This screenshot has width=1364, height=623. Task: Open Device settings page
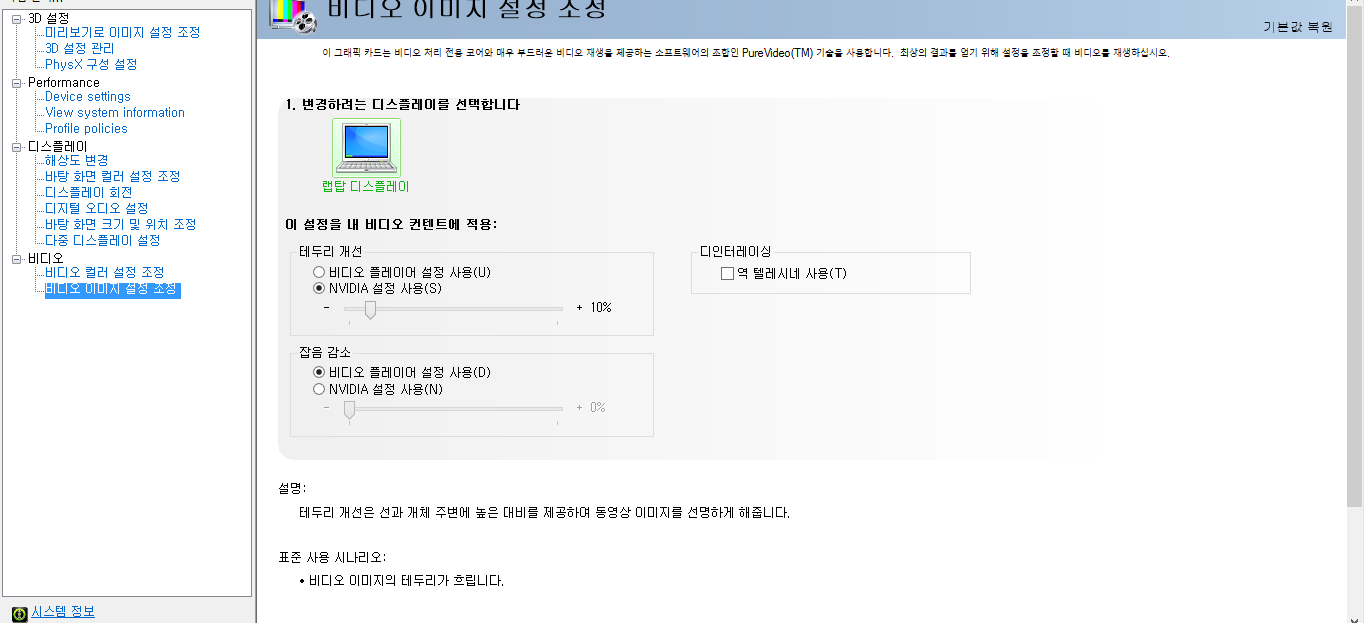(x=88, y=97)
